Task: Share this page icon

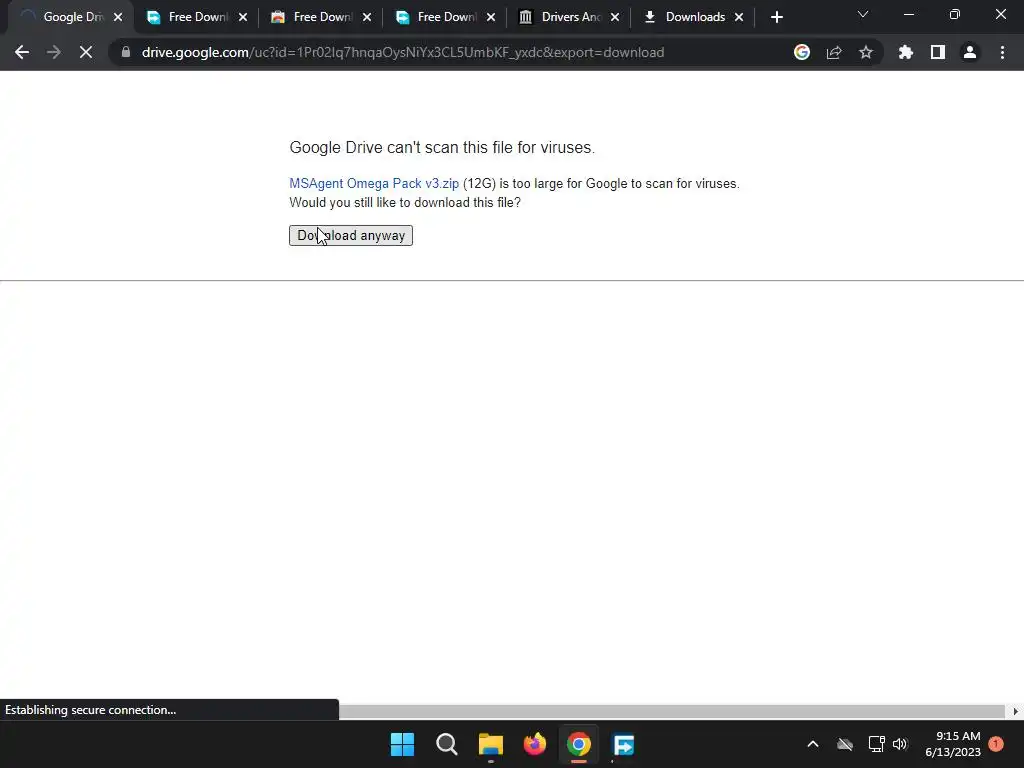Action: [x=834, y=52]
